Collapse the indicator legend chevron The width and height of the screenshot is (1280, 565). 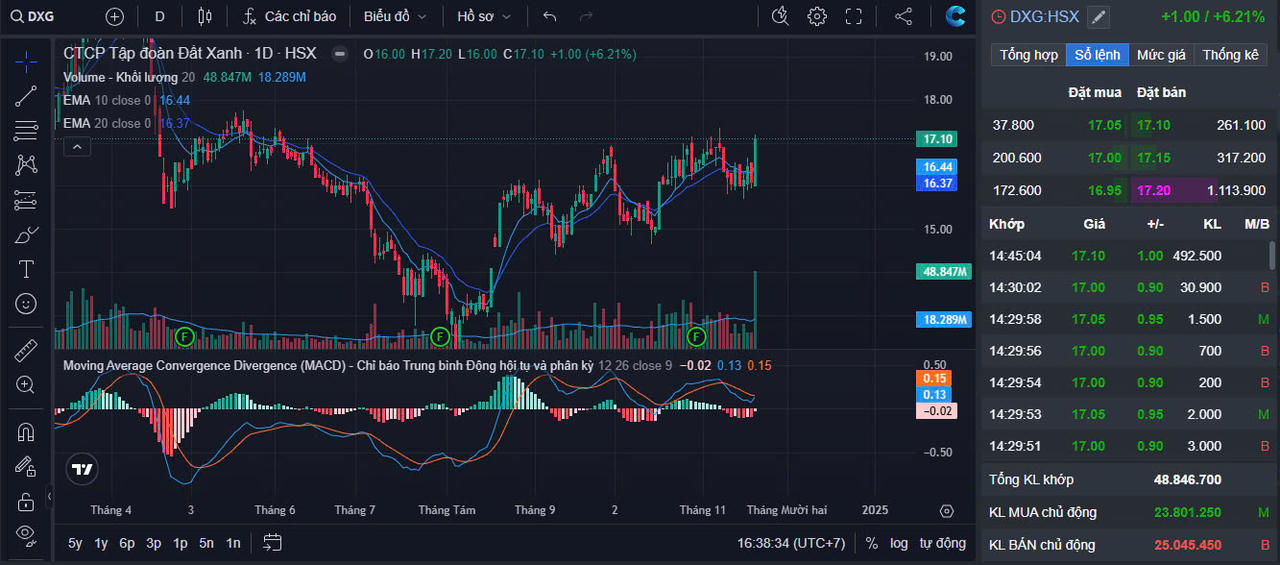click(x=78, y=147)
